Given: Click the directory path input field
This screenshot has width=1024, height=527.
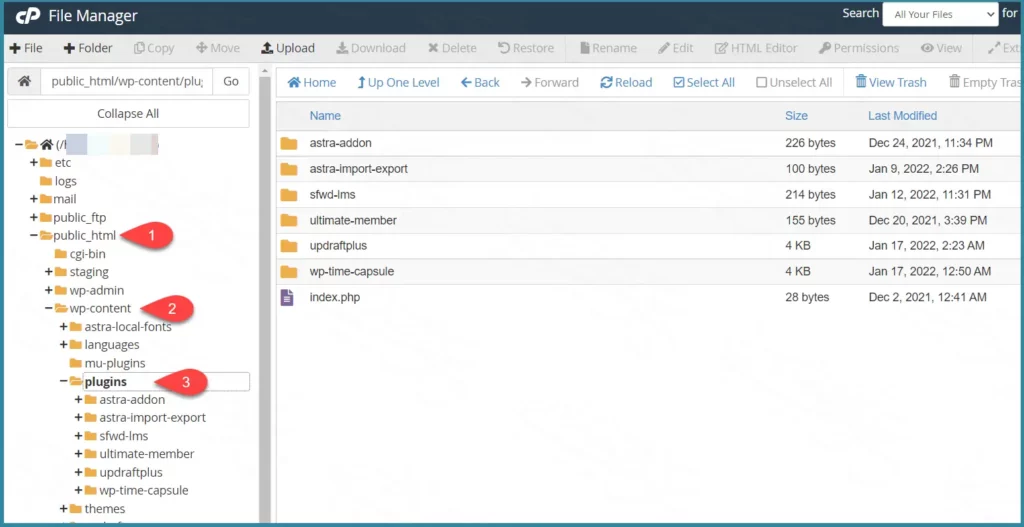Looking at the screenshot, I should click(x=126, y=81).
